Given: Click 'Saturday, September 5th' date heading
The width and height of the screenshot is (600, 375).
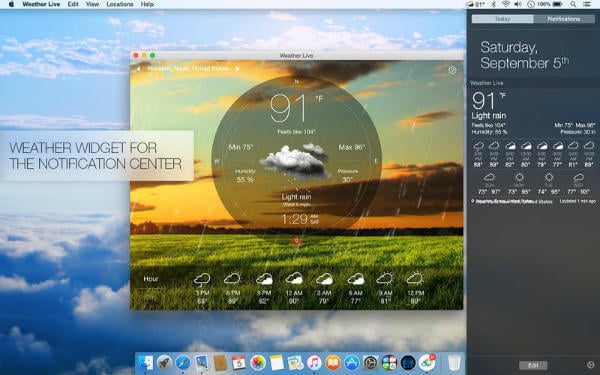Looking at the screenshot, I should point(524,55).
